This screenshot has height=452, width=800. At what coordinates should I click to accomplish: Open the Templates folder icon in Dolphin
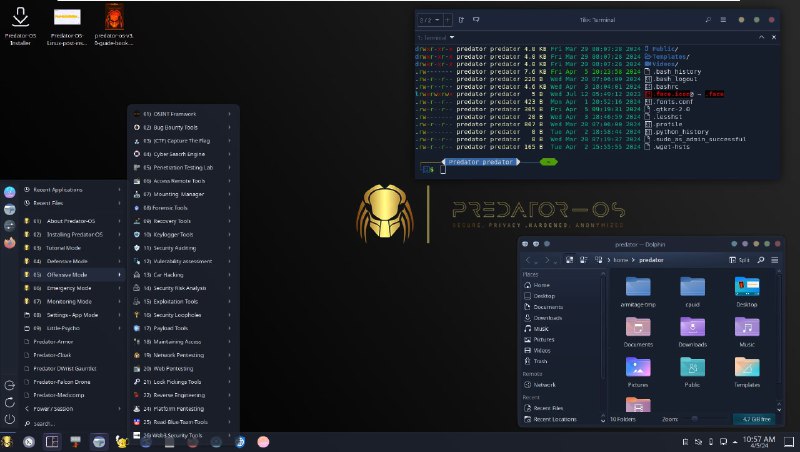(x=747, y=372)
